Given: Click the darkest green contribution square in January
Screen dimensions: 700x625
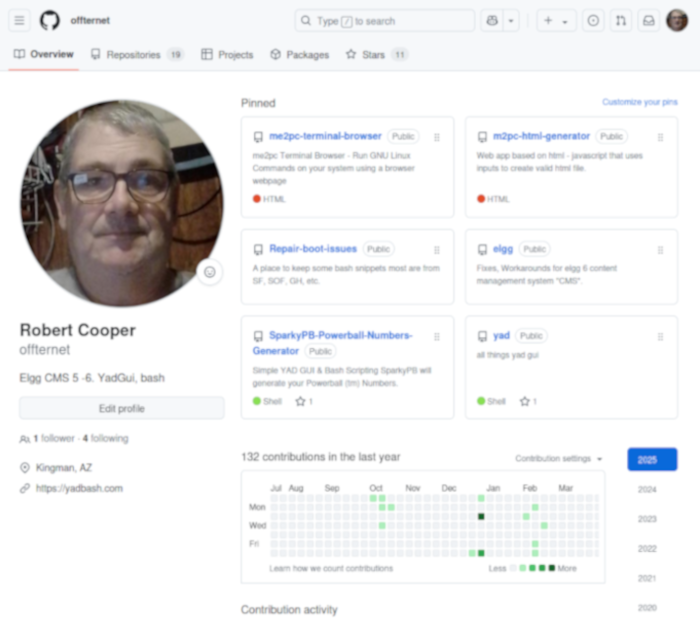Looking at the screenshot, I should [x=481, y=516].
